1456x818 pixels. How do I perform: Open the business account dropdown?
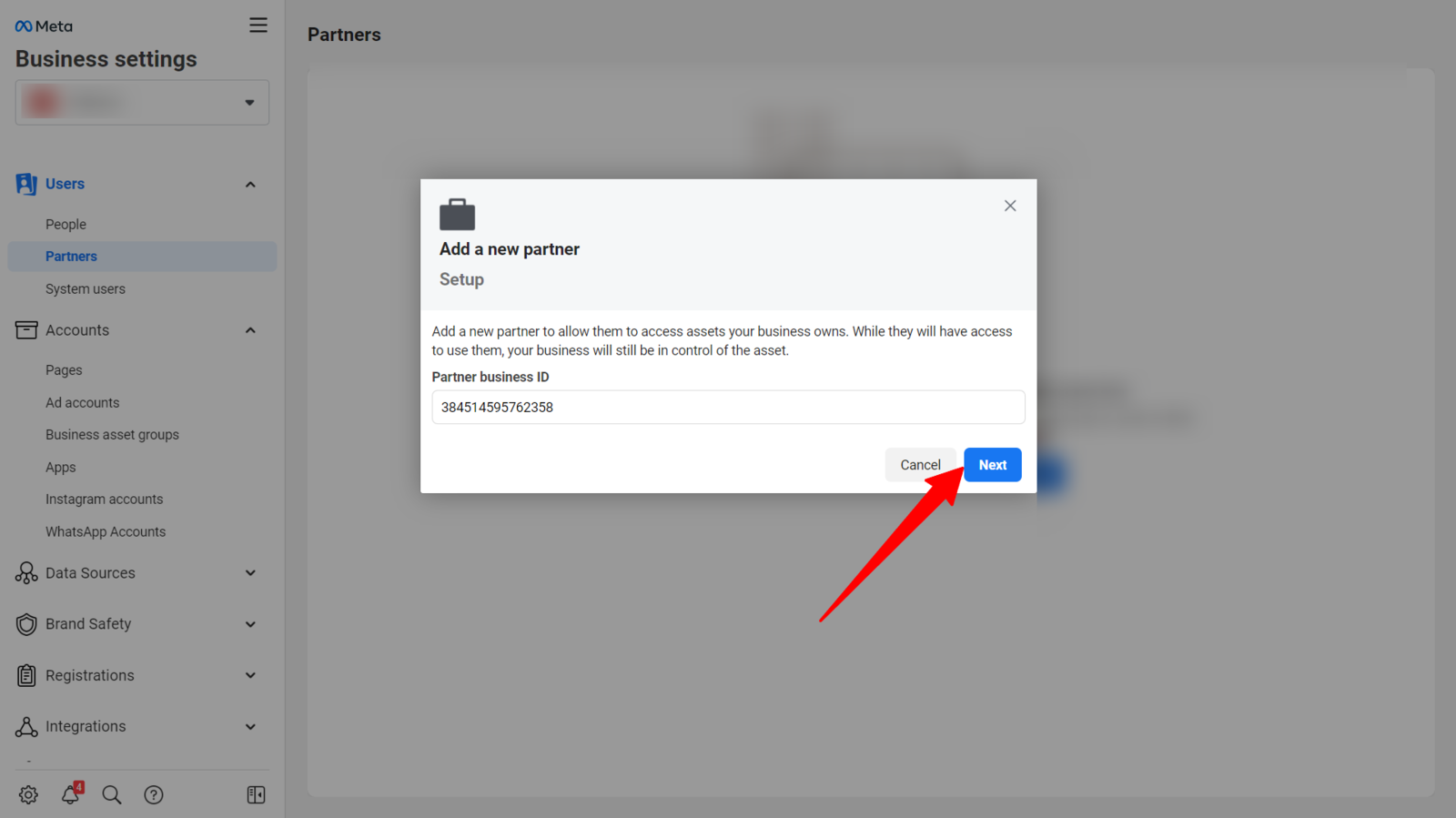pos(142,103)
